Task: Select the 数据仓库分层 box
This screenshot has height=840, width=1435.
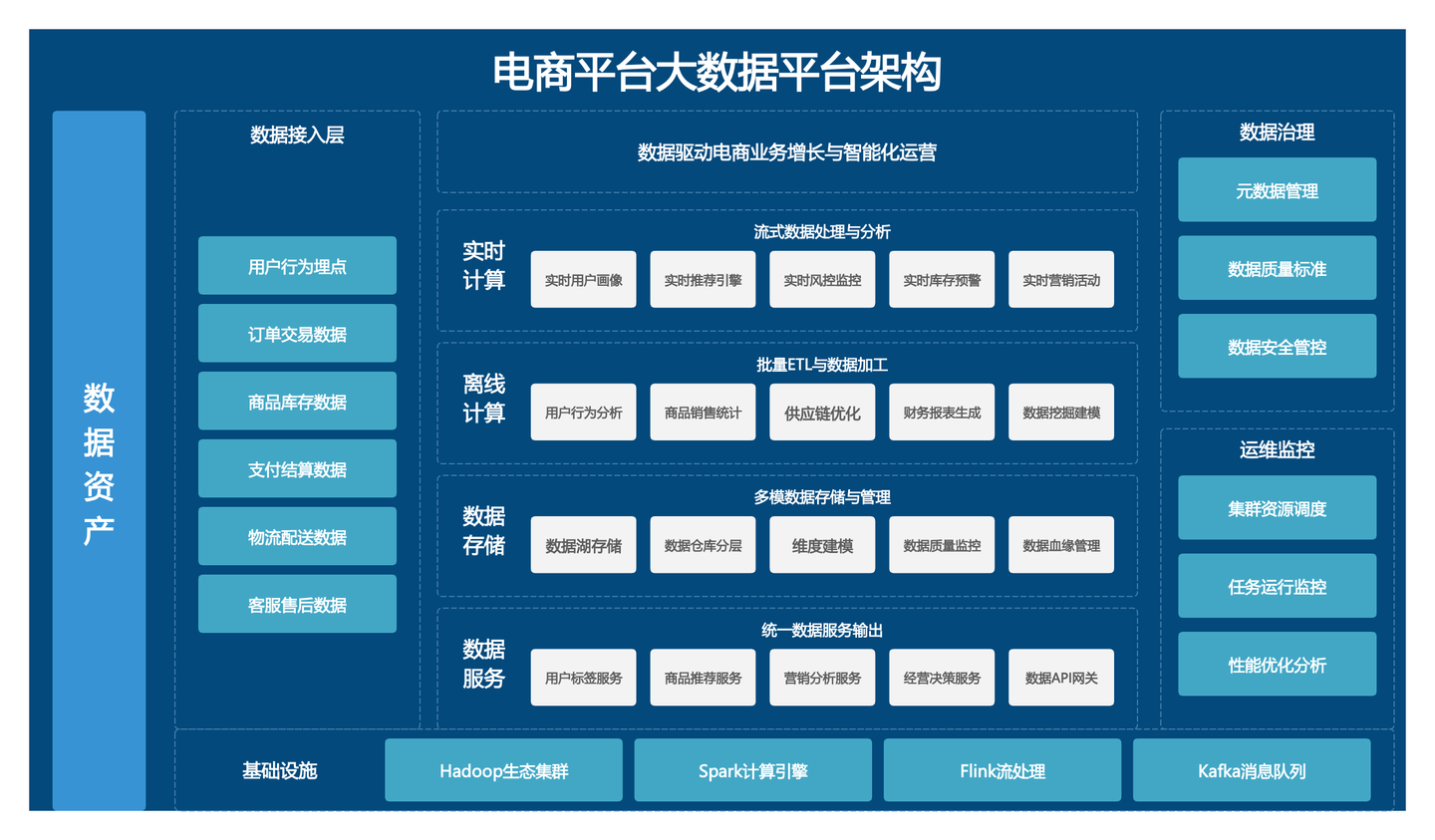Action: pyautogui.click(x=703, y=545)
